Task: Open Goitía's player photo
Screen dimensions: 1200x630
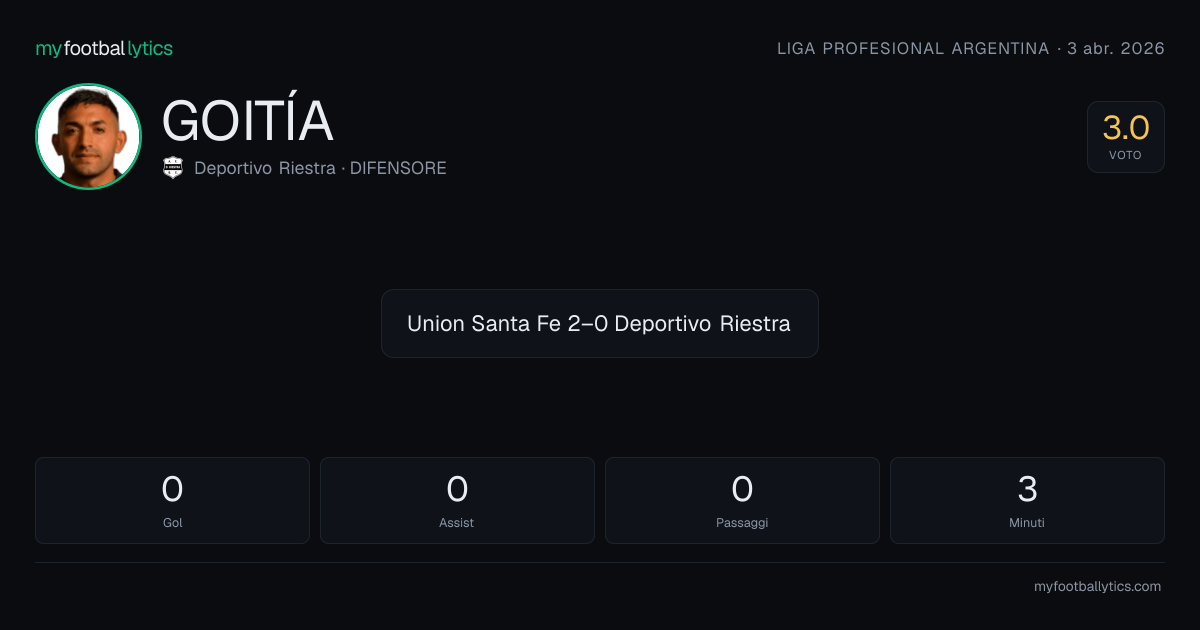Action: click(88, 136)
